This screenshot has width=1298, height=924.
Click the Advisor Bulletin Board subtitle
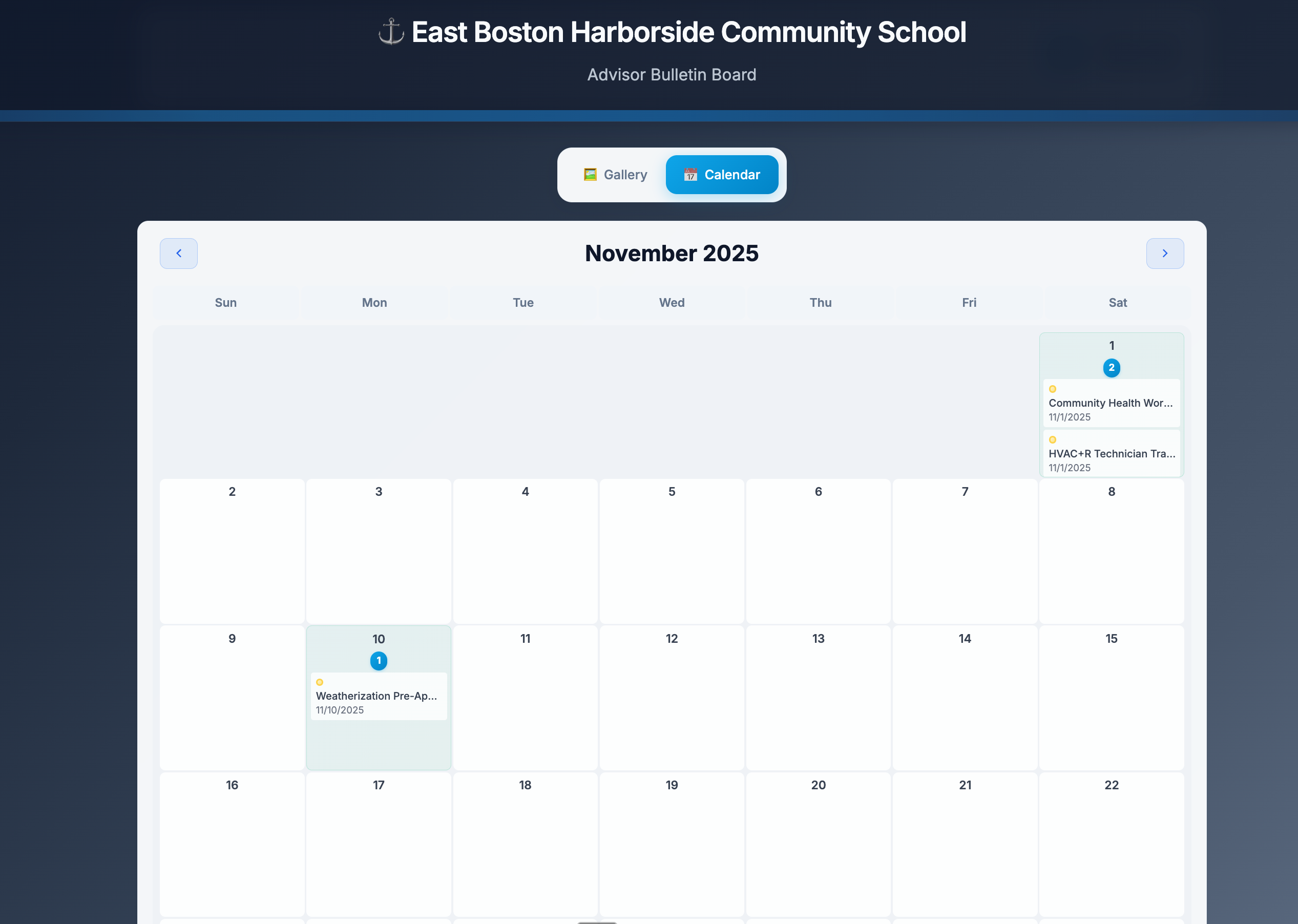click(672, 75)
